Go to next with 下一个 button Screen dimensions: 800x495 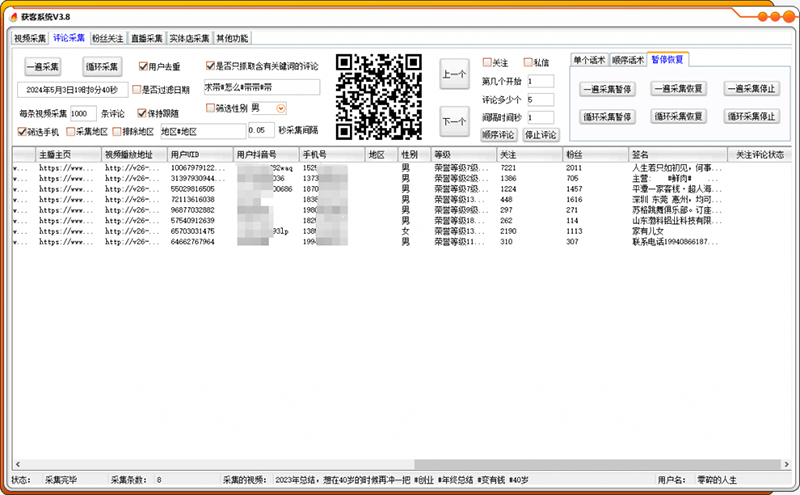(x=454, y=121)
